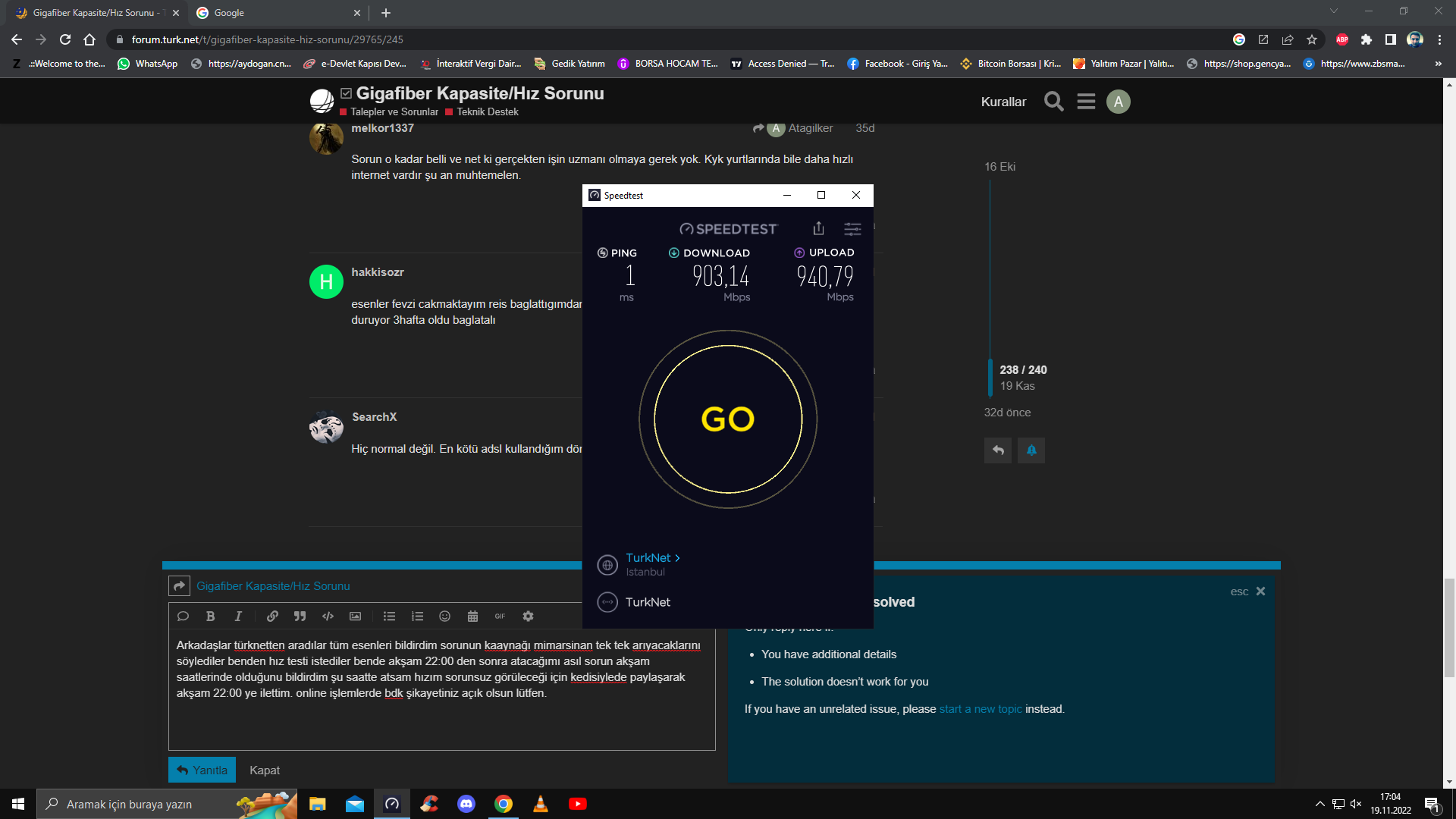Switch to the Google browser tab
The width and height of the screenshot is (1456, 819).
point(278,13)
